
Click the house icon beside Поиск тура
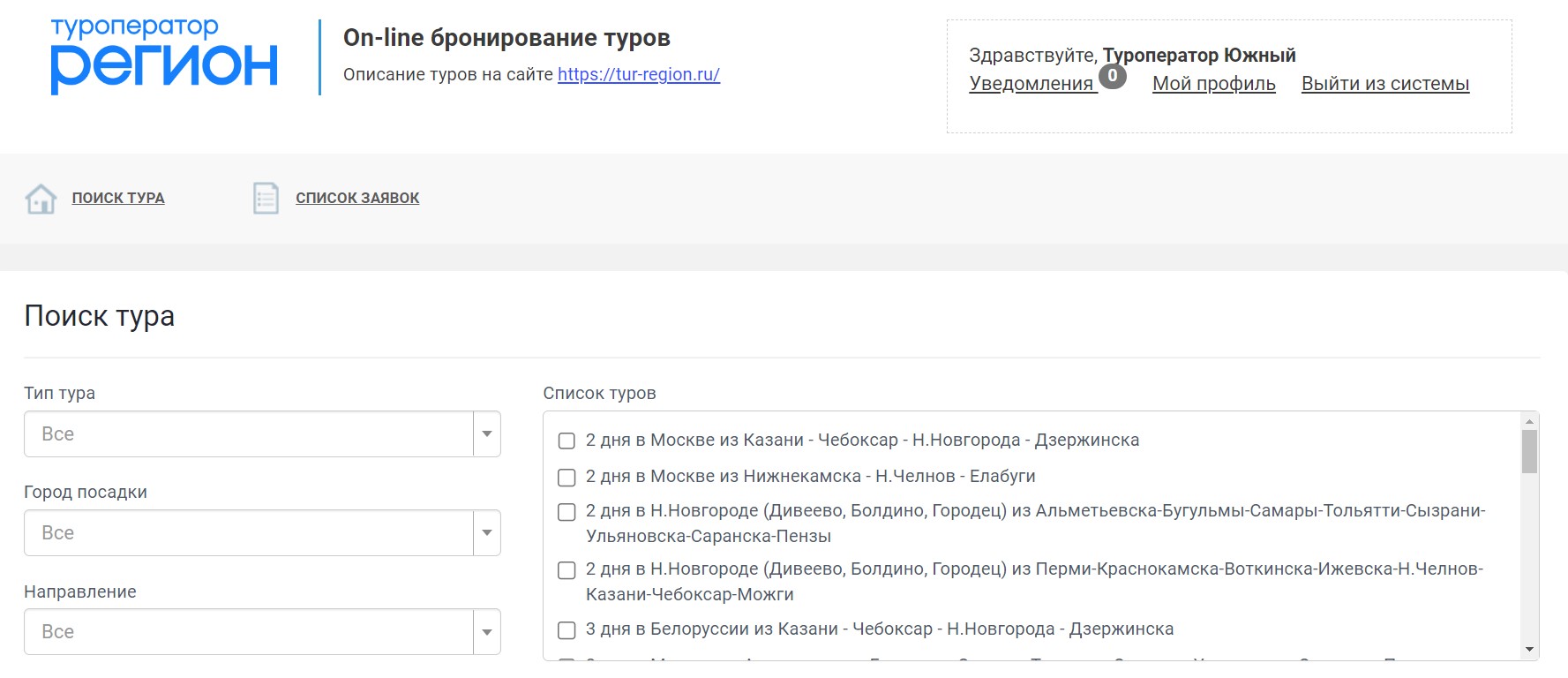coord(41,199)
